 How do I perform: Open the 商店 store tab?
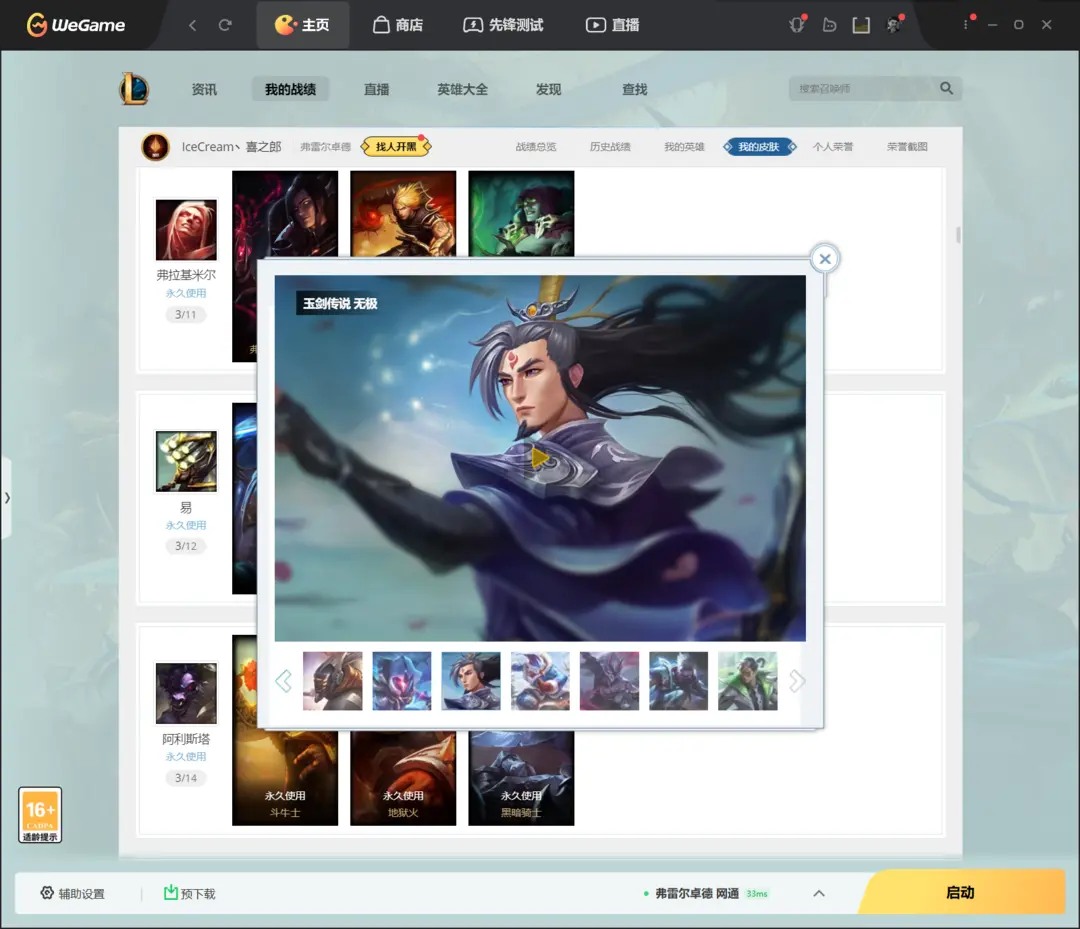[x=398, y=25]
